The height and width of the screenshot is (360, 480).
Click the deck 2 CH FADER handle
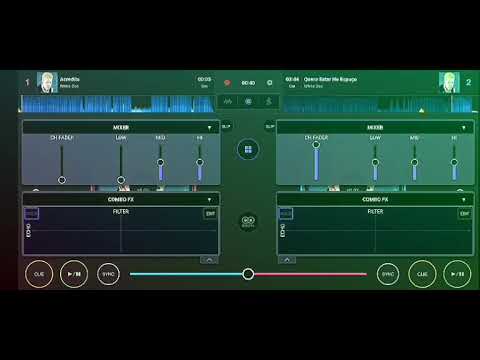(x=316, y=144)
